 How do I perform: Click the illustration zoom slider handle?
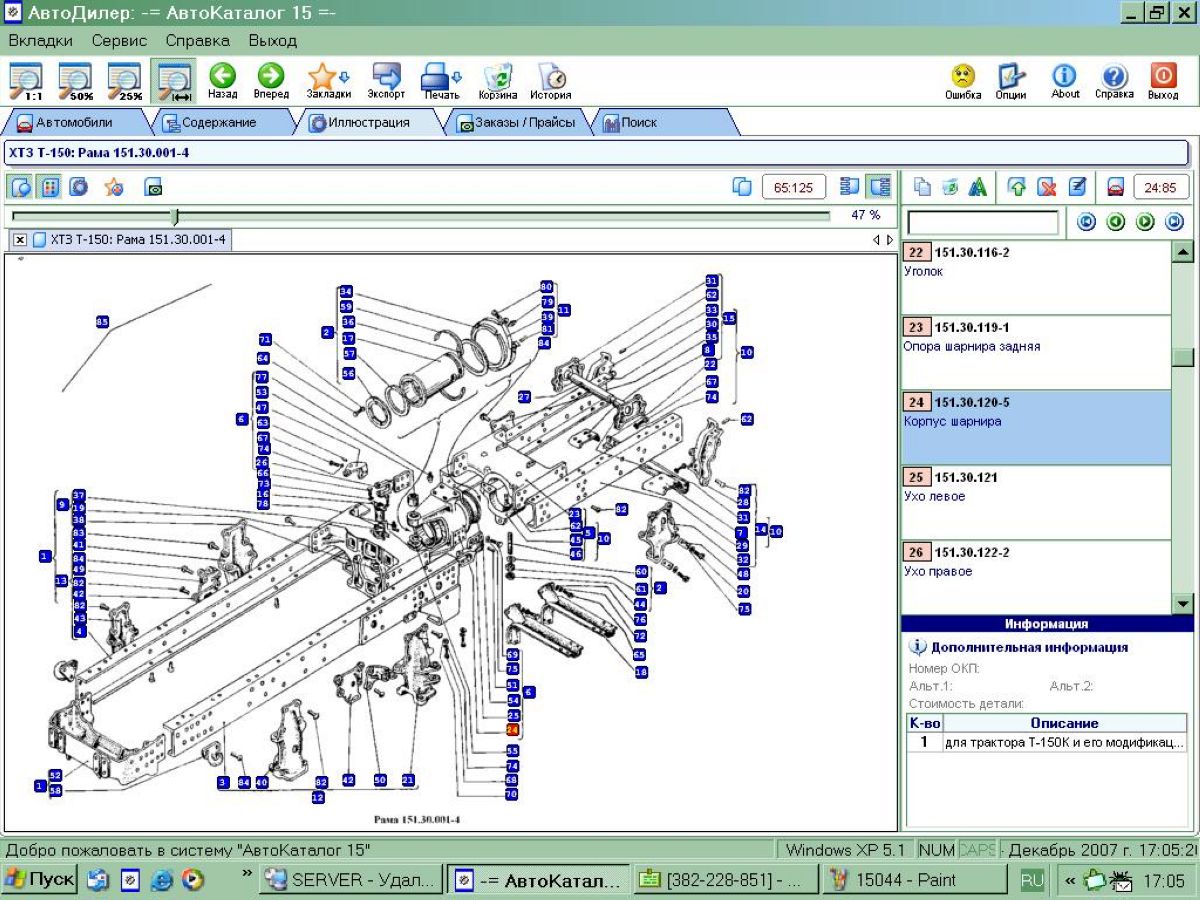coord(176,215)
